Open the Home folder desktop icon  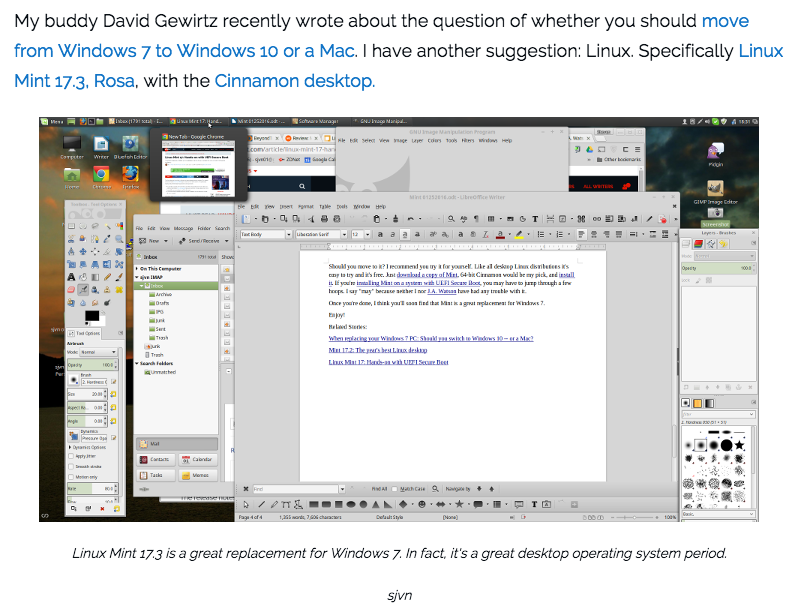tap(72, 178)
